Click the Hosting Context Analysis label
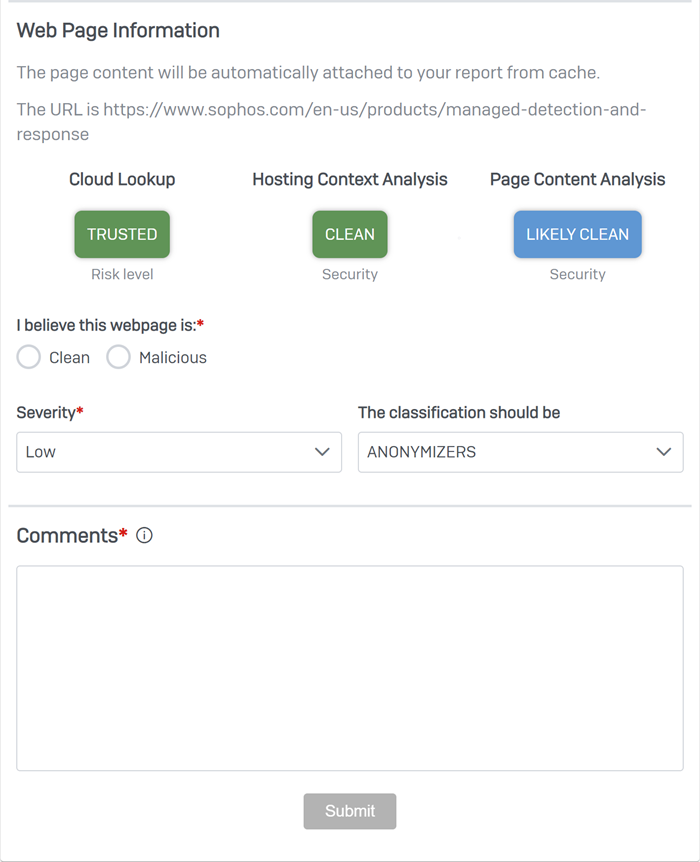Viewport: 700px width, 862px height. 349,180
